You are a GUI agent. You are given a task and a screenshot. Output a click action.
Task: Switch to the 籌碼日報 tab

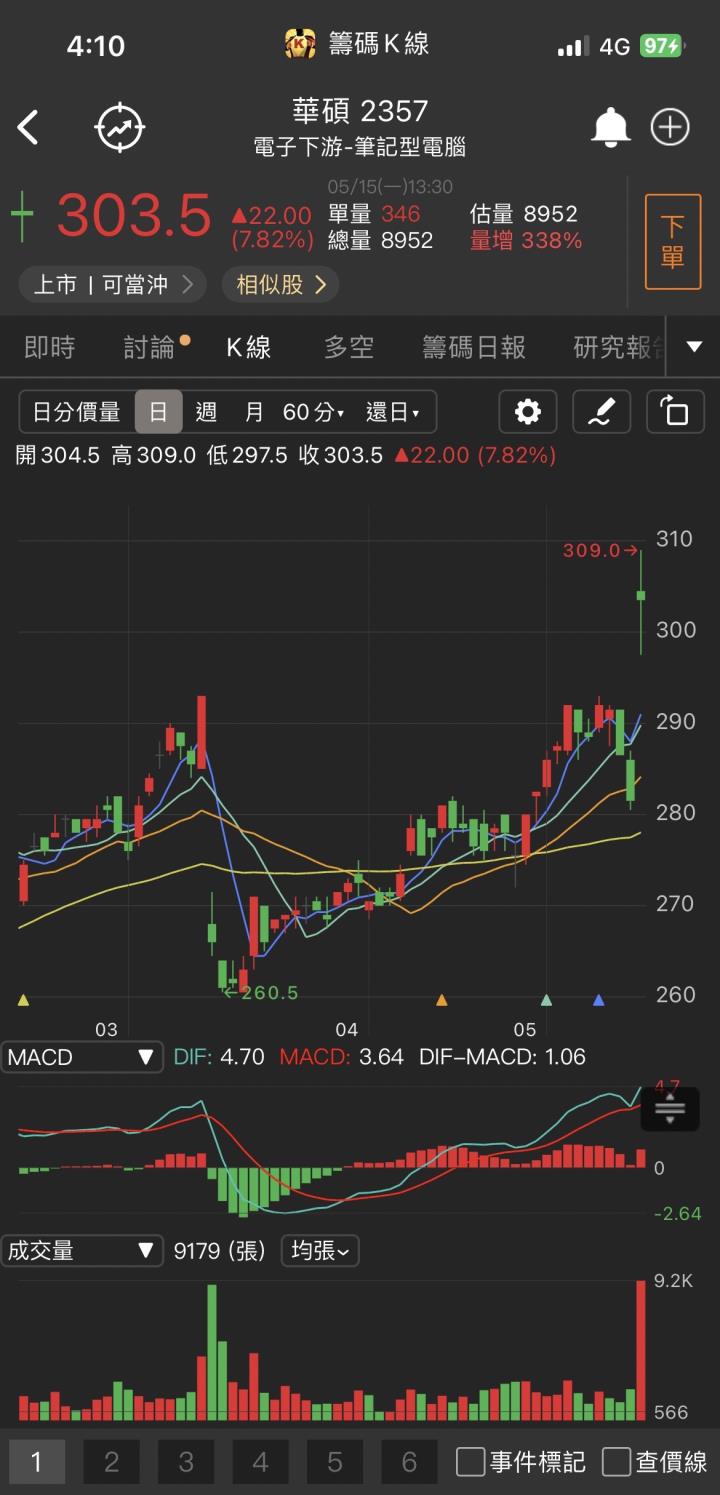[474, 347]
